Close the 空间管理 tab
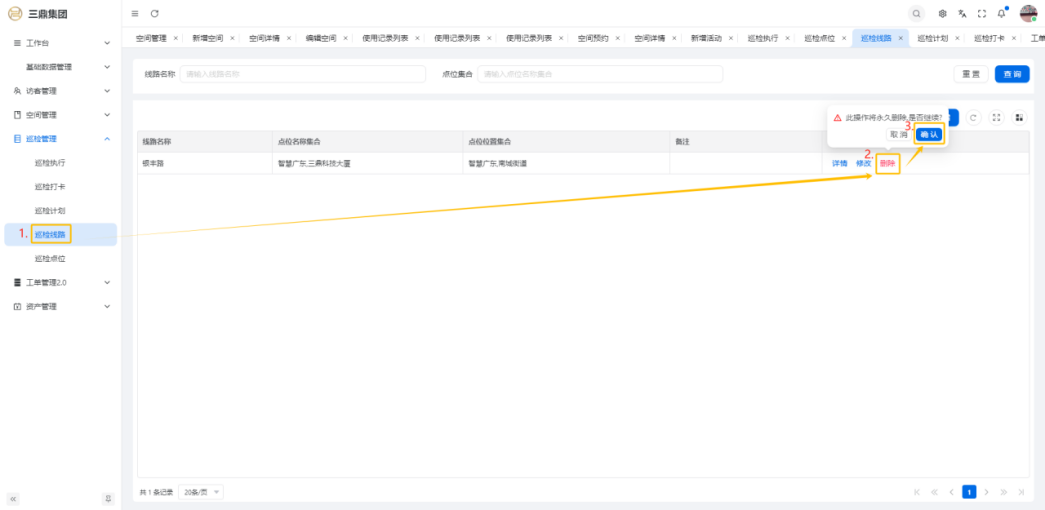 176,38
